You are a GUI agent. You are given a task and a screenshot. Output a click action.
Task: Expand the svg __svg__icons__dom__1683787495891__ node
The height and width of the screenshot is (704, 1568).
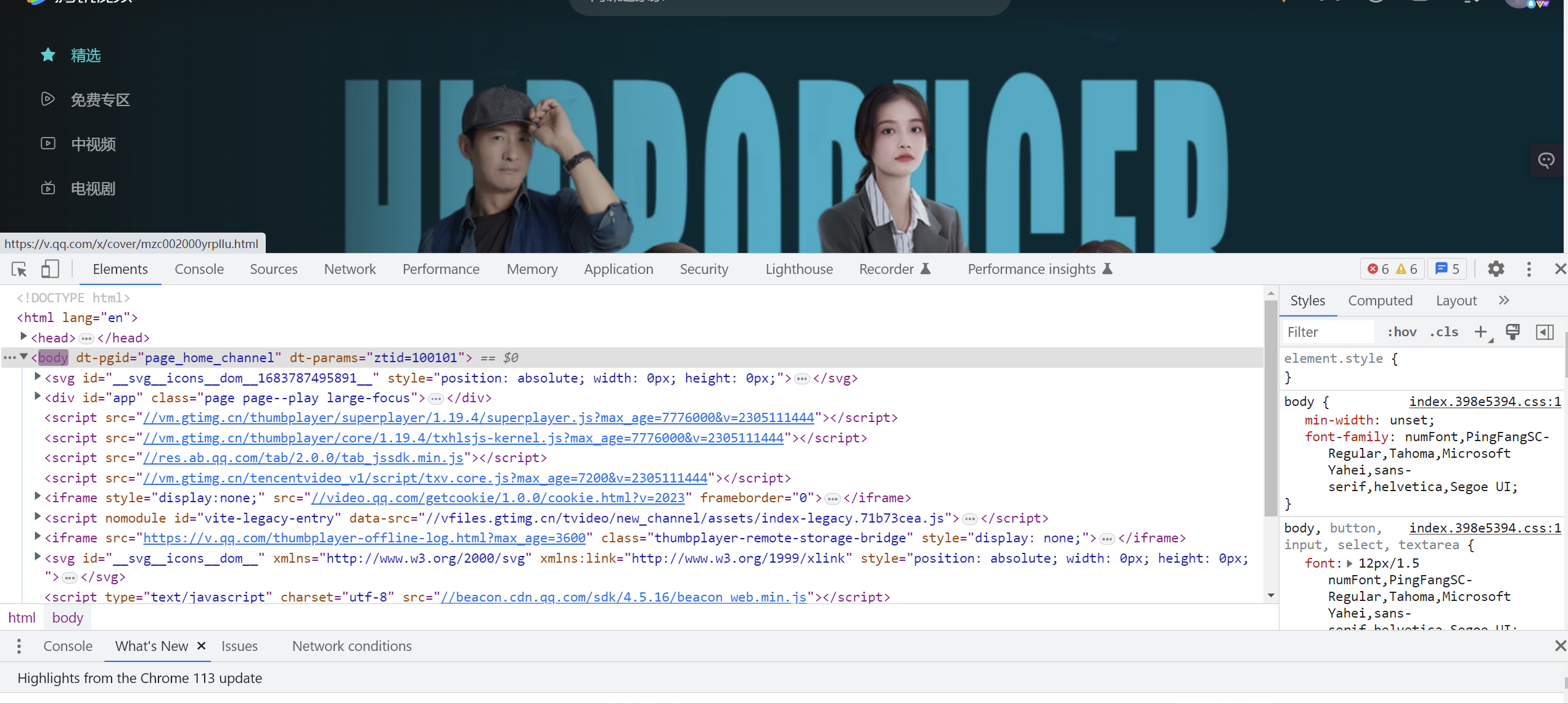point(38,377)
